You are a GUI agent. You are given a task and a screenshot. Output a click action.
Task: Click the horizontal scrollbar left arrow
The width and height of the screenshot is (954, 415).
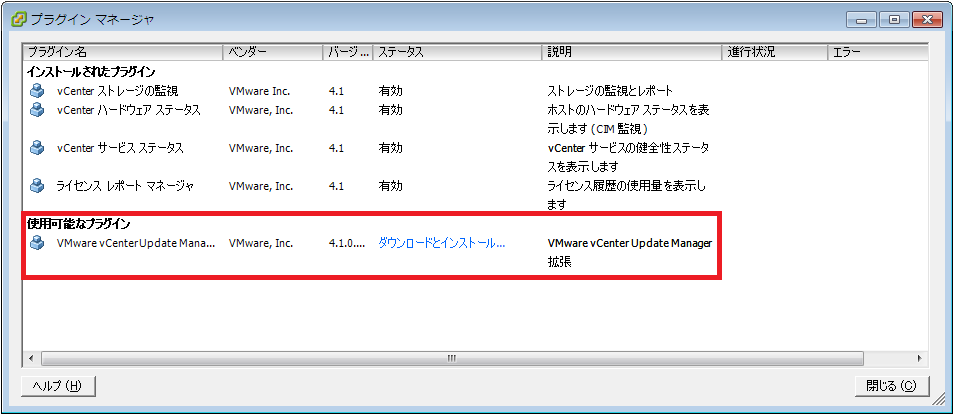pyautogui.click(x=32, y=358)
